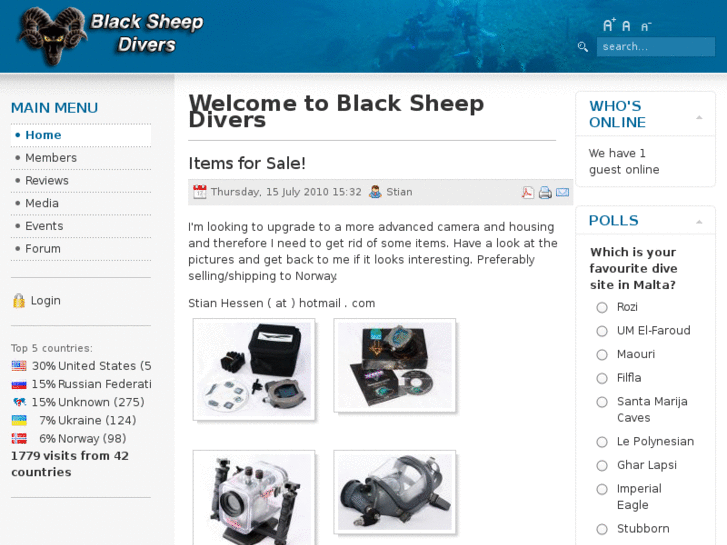Screen dimensions: 727x545
Task: Collapse the Polls panel arrow
Action: (x=699, y=222)
